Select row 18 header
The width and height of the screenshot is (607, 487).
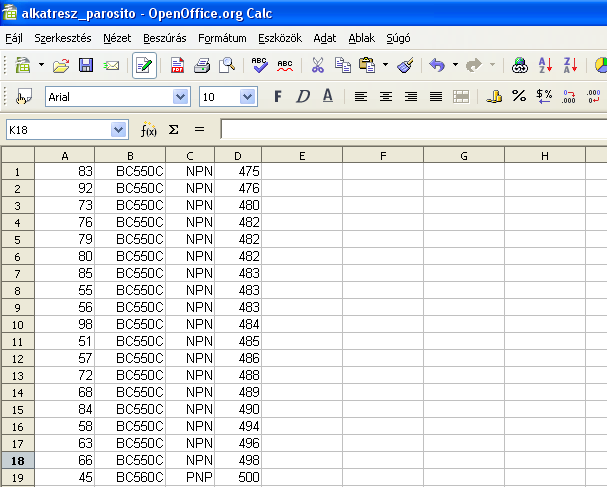pos(17,461)
